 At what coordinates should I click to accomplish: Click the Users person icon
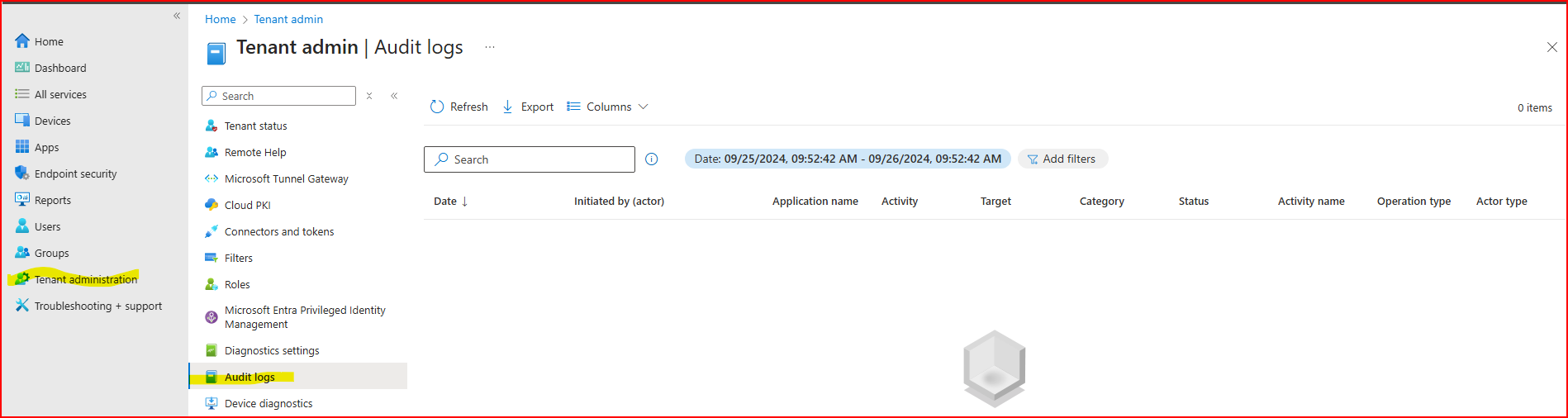click(22, 226)
